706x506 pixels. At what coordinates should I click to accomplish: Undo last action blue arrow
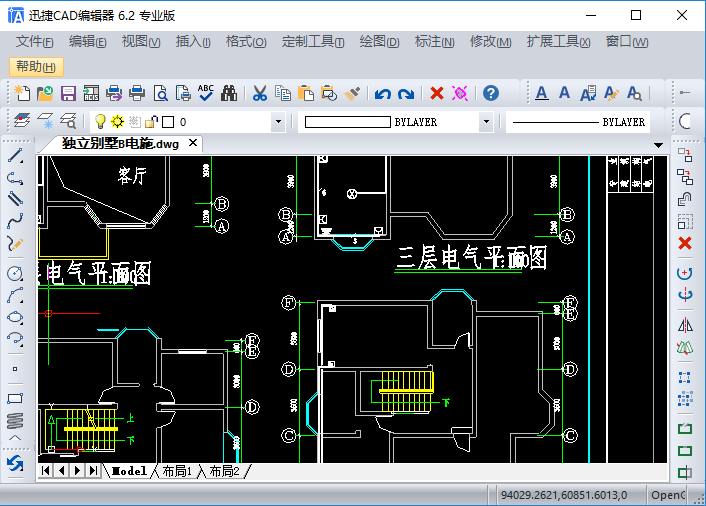(383, 94)
